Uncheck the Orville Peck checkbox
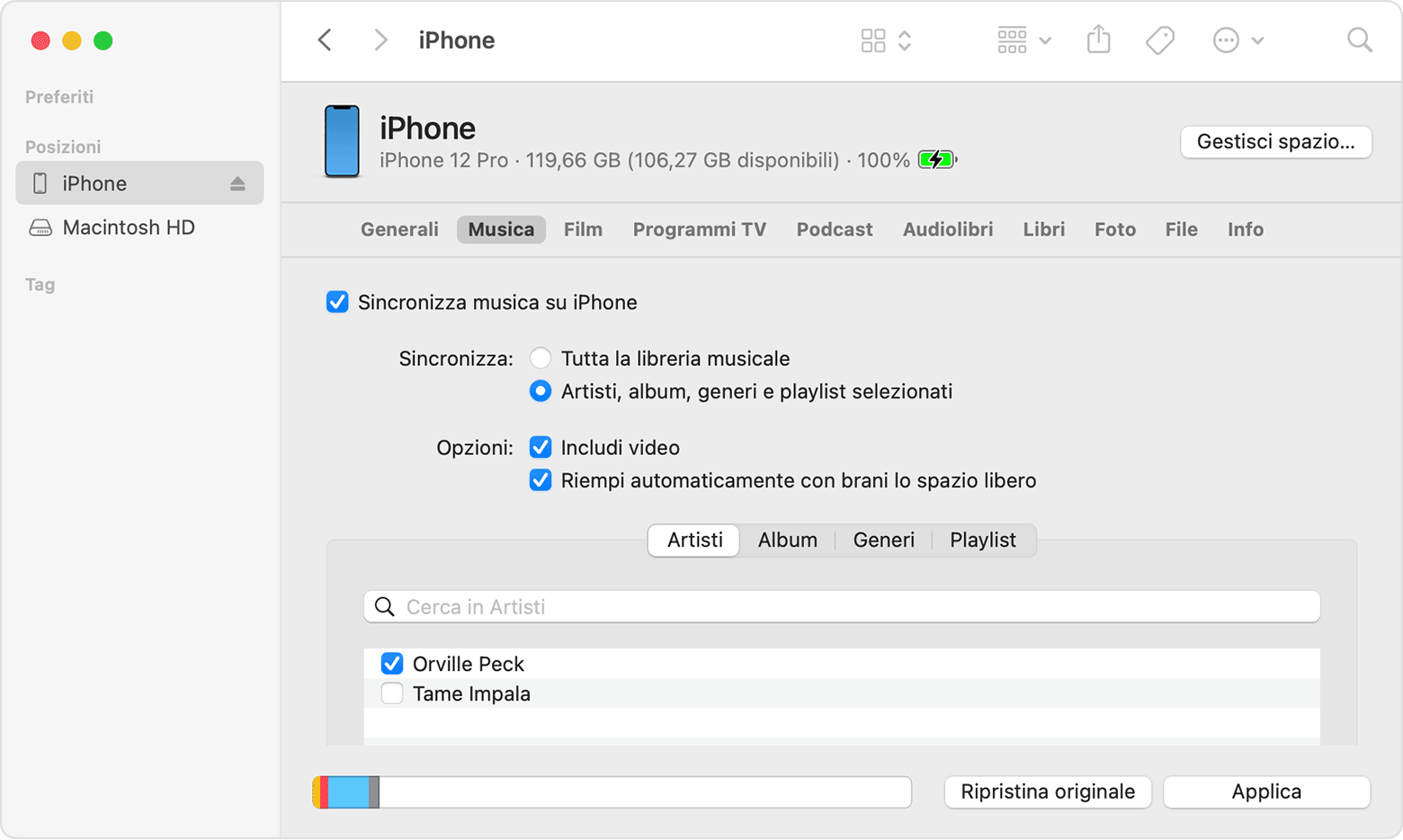This screenshot has height=840, width=1403. pyautogui.click(x=391, y=664)
